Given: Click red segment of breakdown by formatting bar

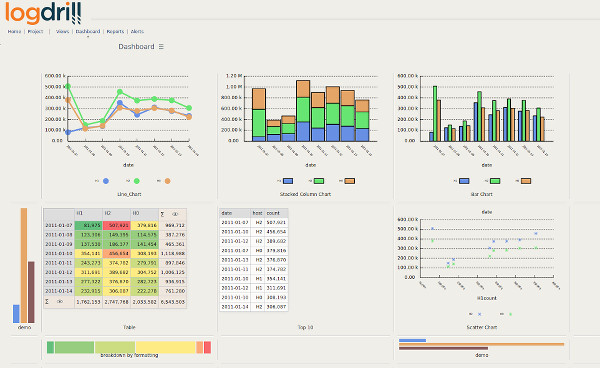Looking at the screenshot, I should [x=207, y=347].
